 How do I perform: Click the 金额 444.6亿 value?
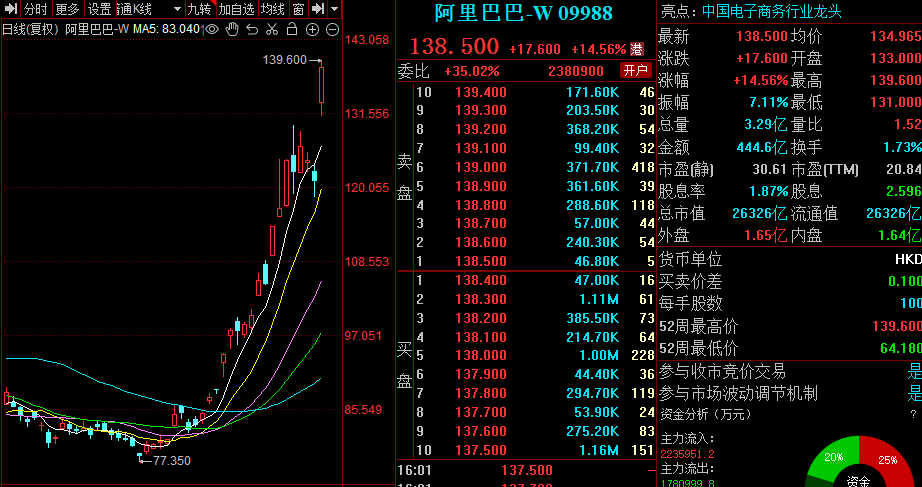763,147
